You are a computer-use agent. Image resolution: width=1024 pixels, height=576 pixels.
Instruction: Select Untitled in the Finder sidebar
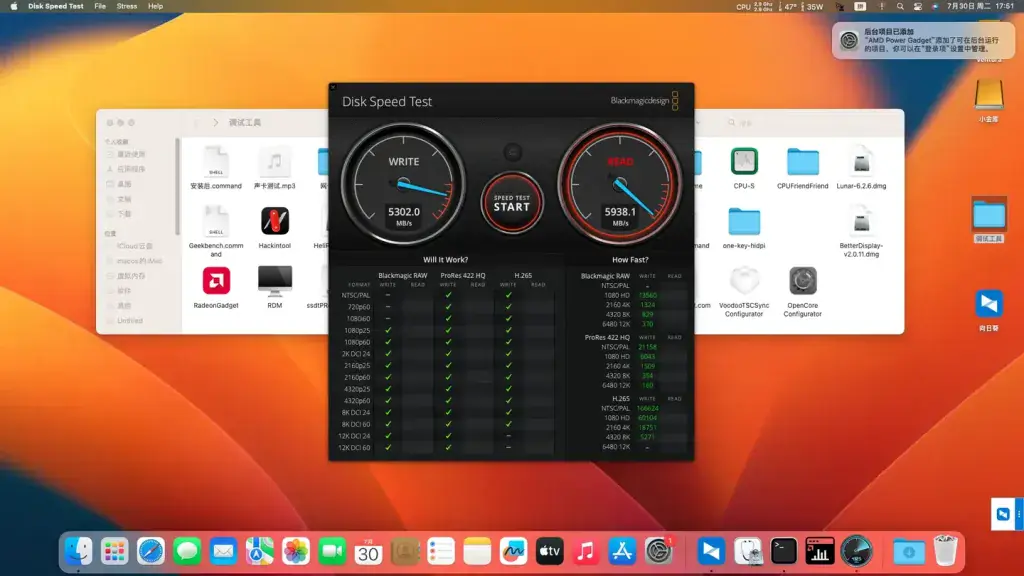(129, 321)
